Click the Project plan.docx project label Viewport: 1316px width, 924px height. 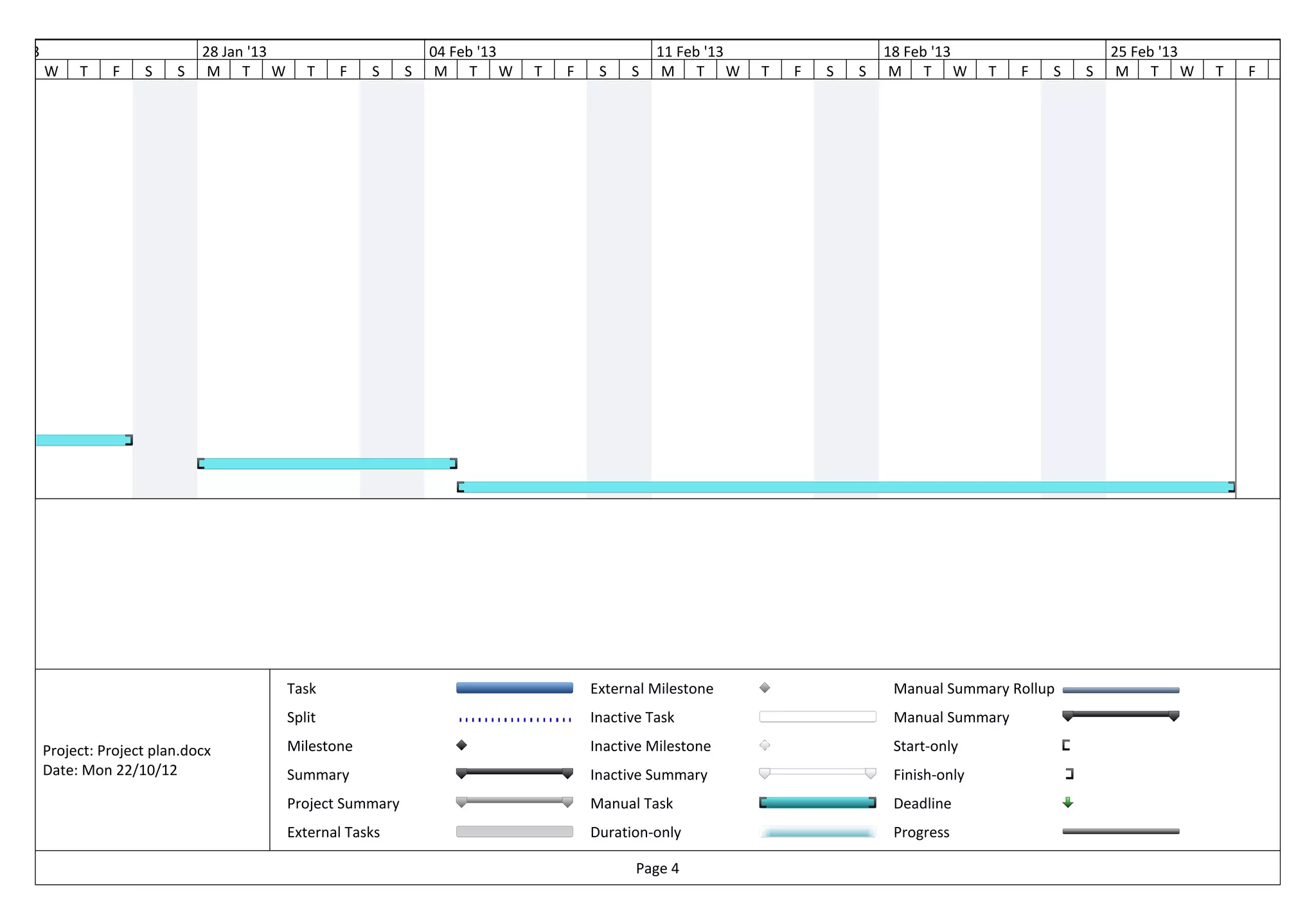(x=127, y=751)
